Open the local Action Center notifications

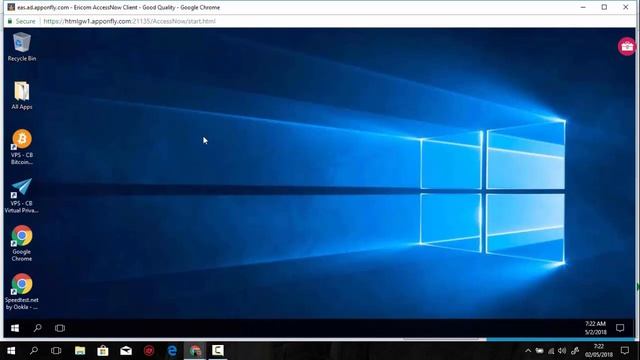click(x=625, y=351)
